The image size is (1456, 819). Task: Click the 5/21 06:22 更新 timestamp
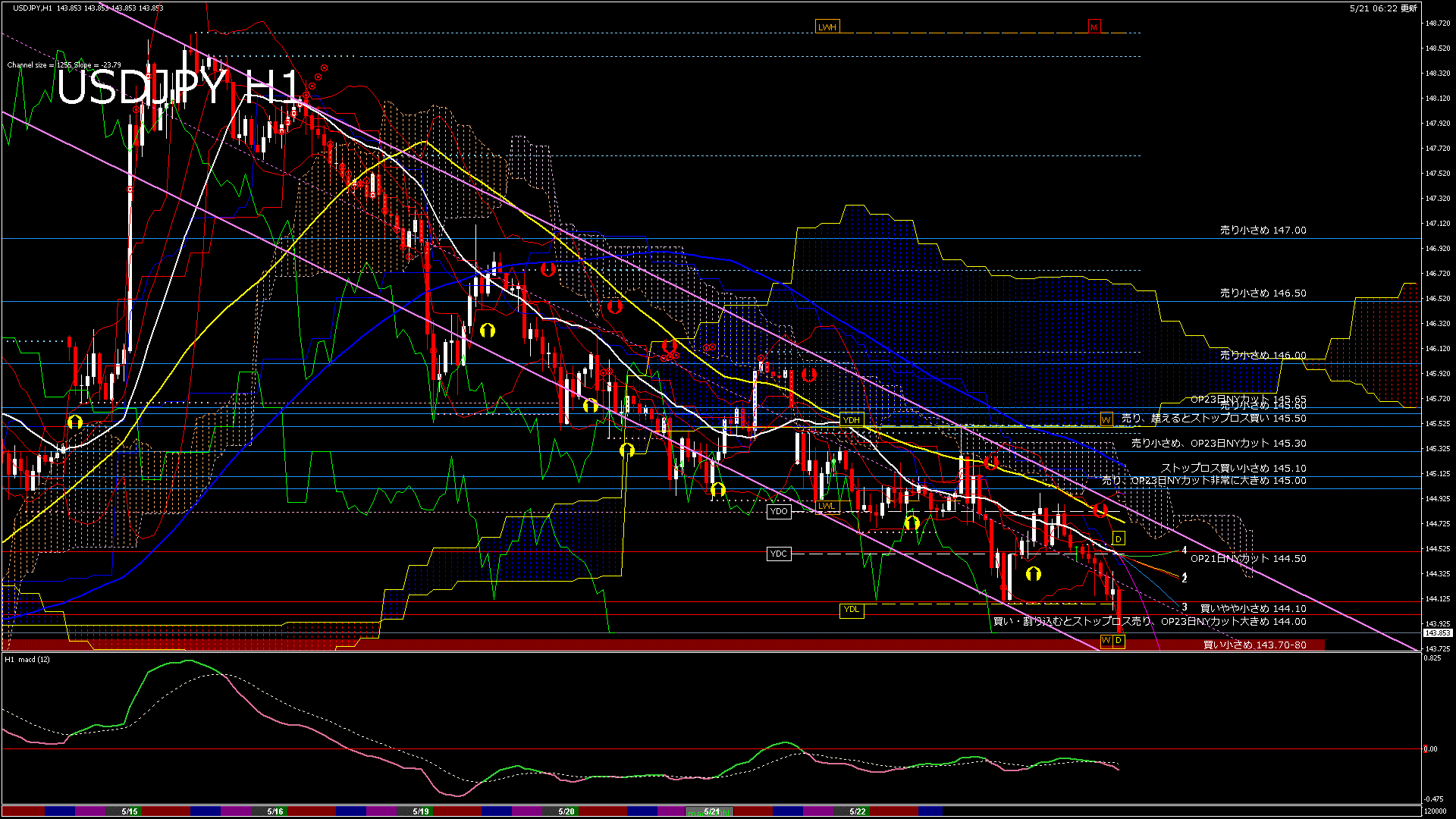point(1383,8)
